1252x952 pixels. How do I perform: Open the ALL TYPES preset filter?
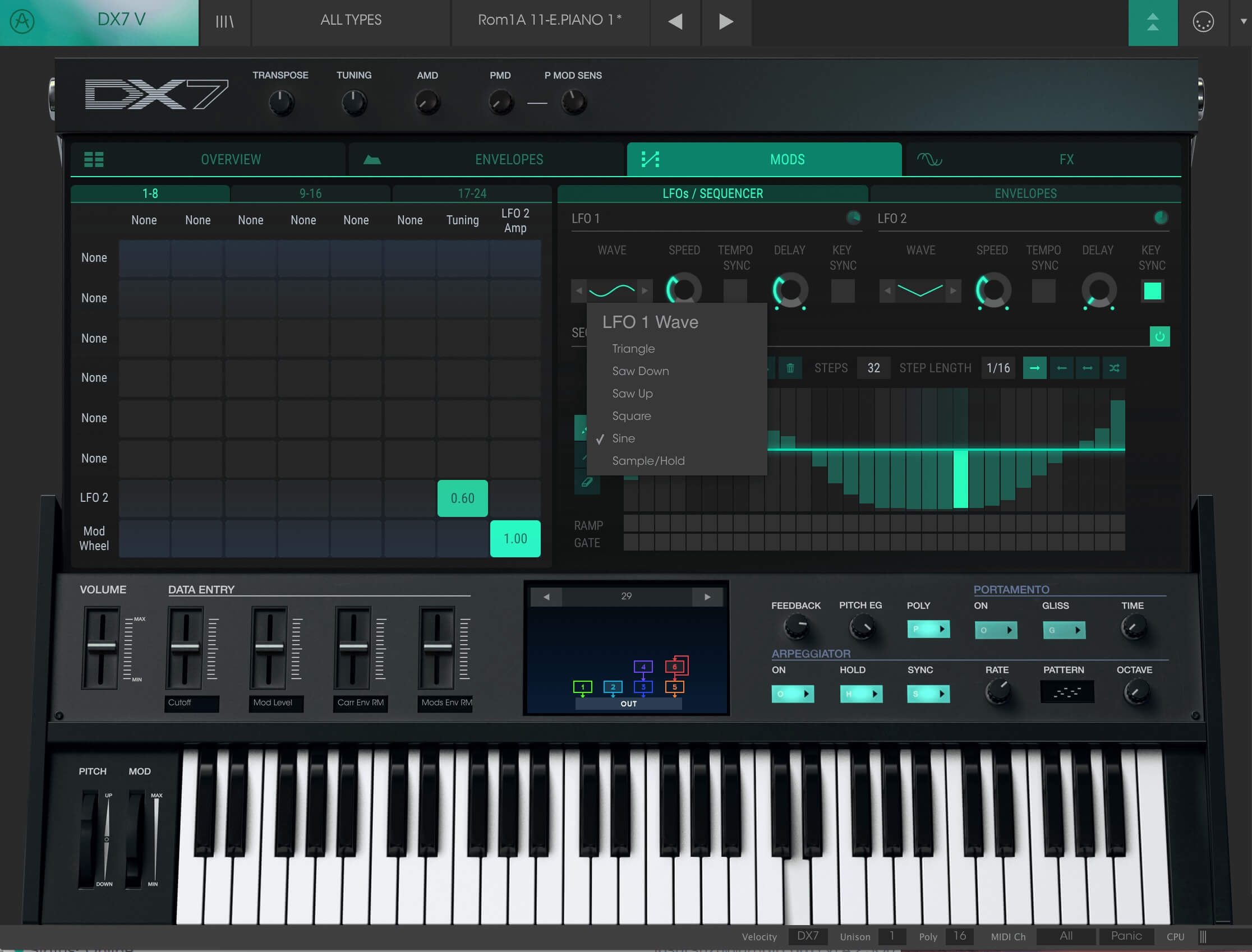click(x=351, y=20)
